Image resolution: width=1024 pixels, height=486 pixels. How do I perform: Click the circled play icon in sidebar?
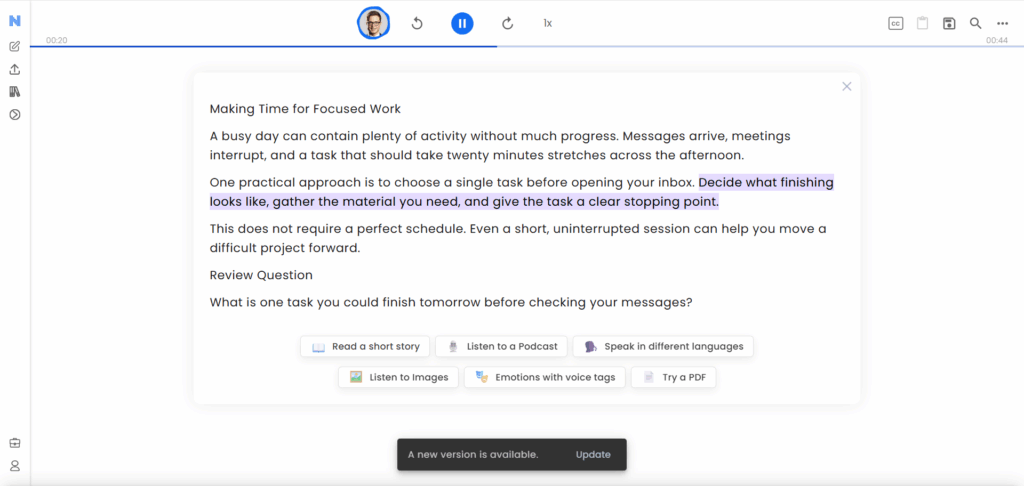point(14,115)
